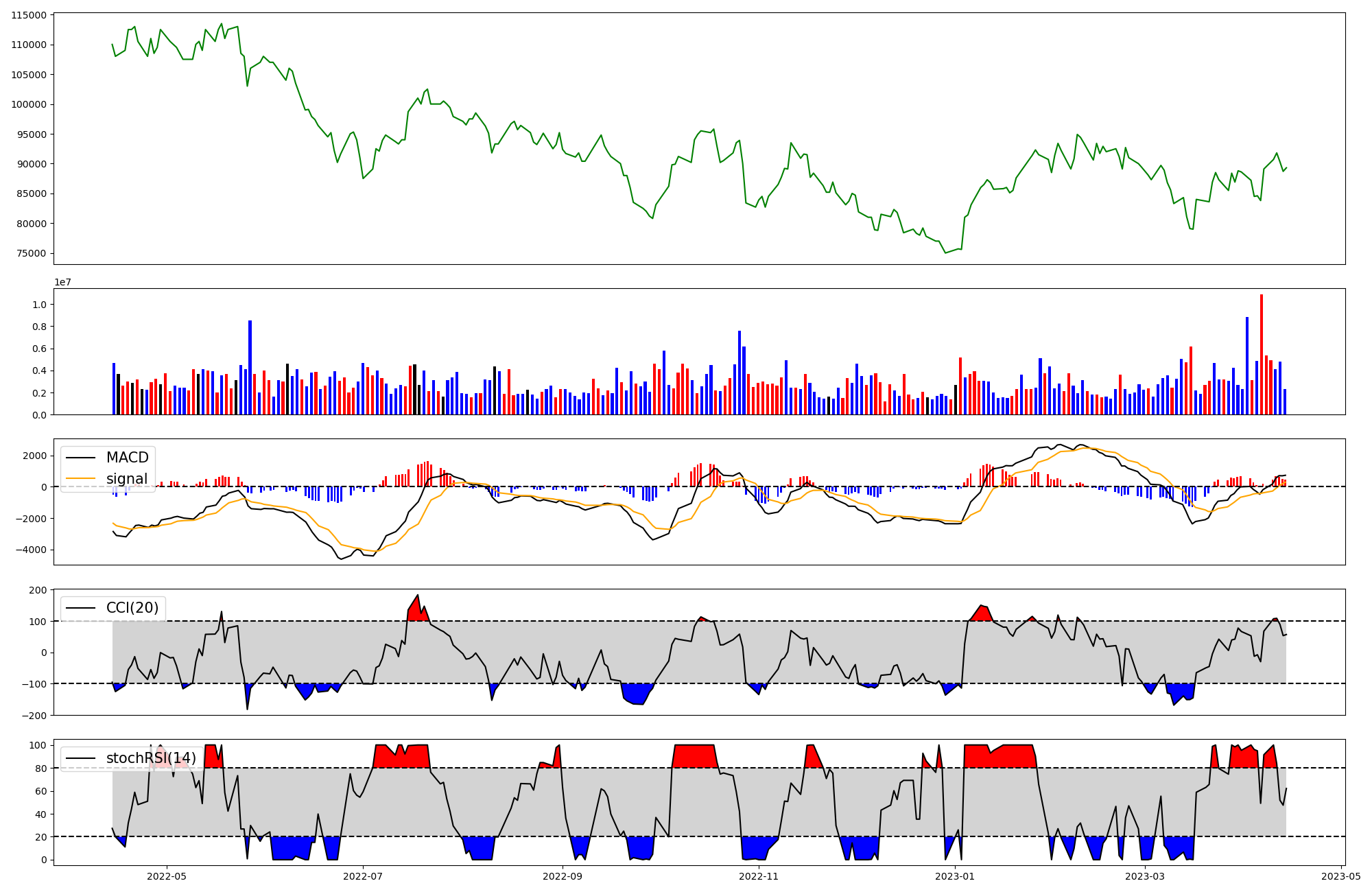Click the 2022-11 date tick label

pos(759,876)
